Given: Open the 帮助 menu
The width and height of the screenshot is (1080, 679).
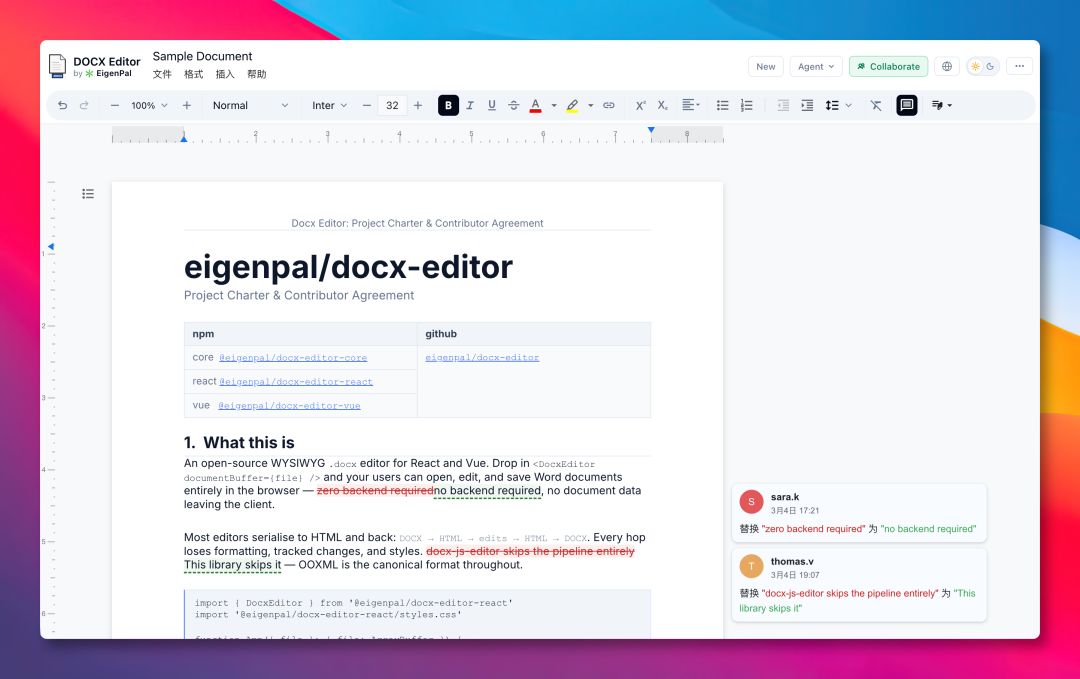Looking at the screenshot, I should point(257,74).
